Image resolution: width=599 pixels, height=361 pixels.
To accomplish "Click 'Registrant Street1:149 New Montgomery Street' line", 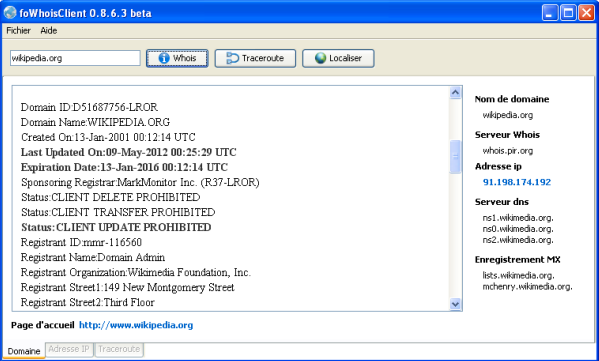I will tap(128, 287).
